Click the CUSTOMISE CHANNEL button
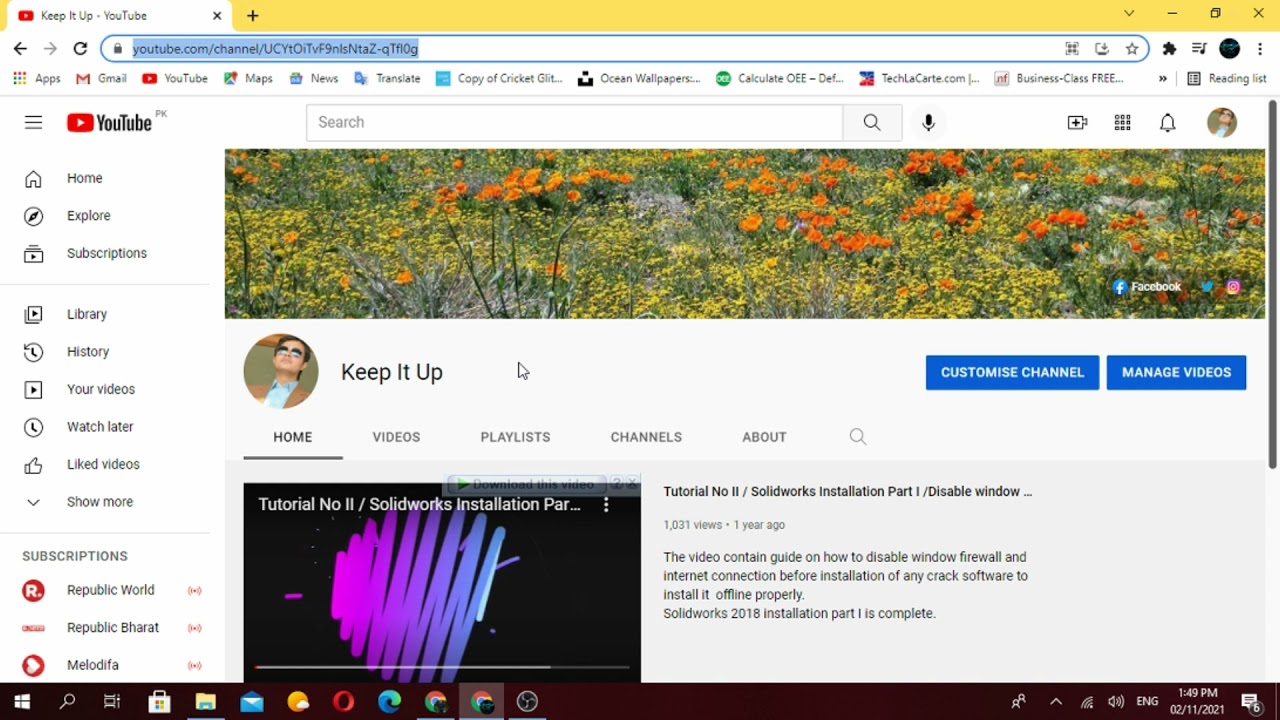The image size is (1280, 720). pos(1012,372)
